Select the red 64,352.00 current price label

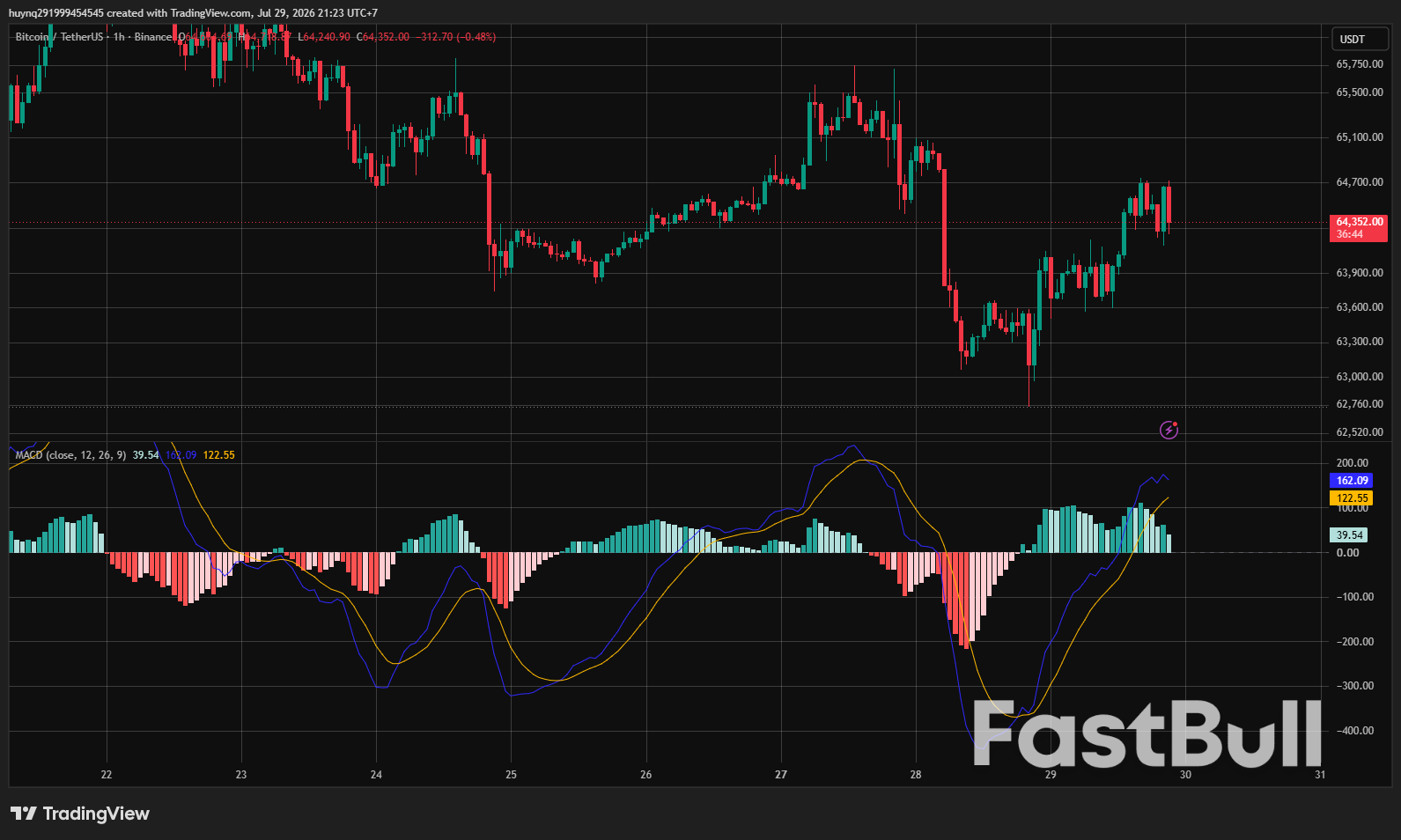point(1358,228)
